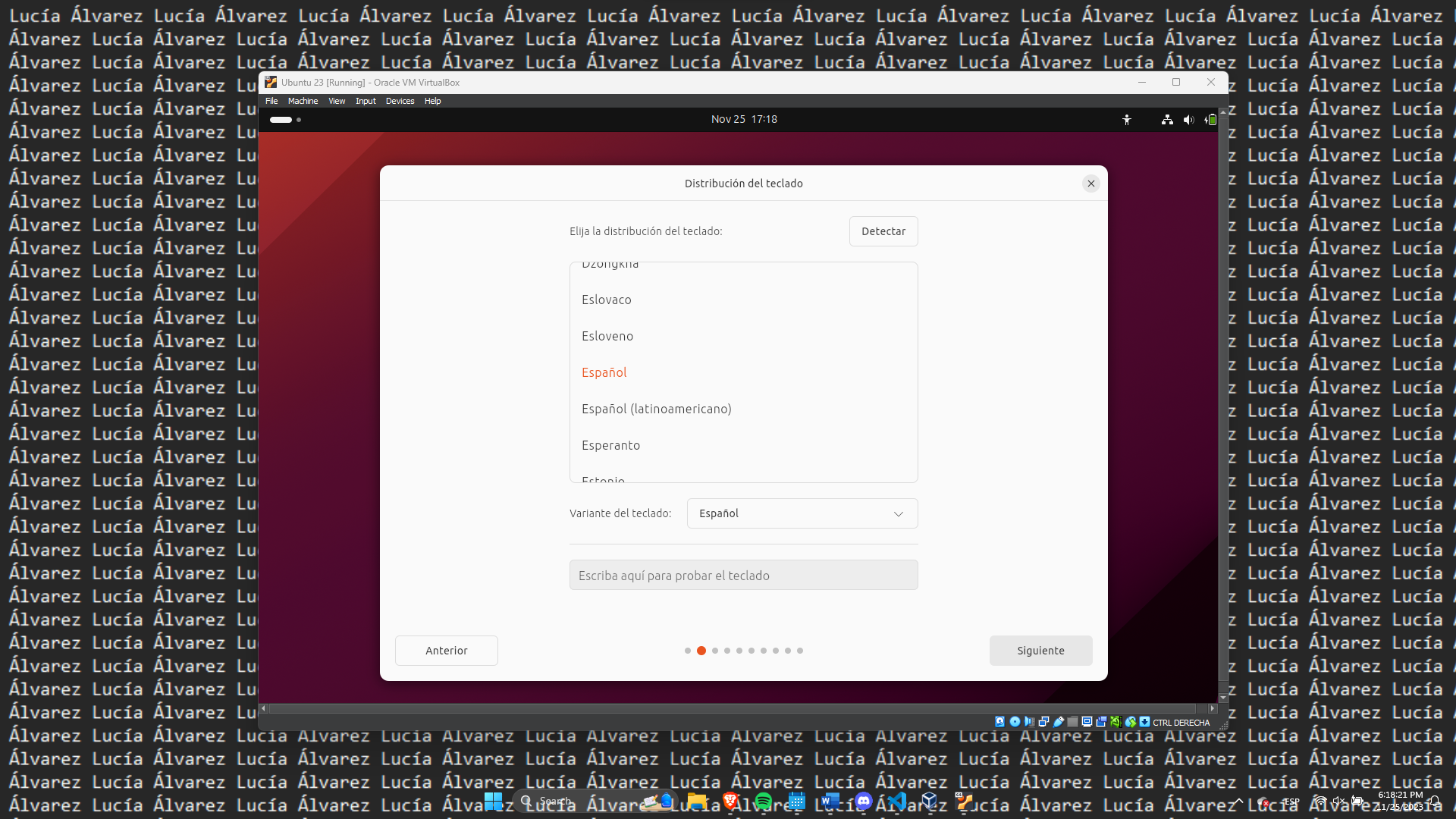Click the optical disc status icon
Screen dimensions: 1456x819
point(1015,722)
